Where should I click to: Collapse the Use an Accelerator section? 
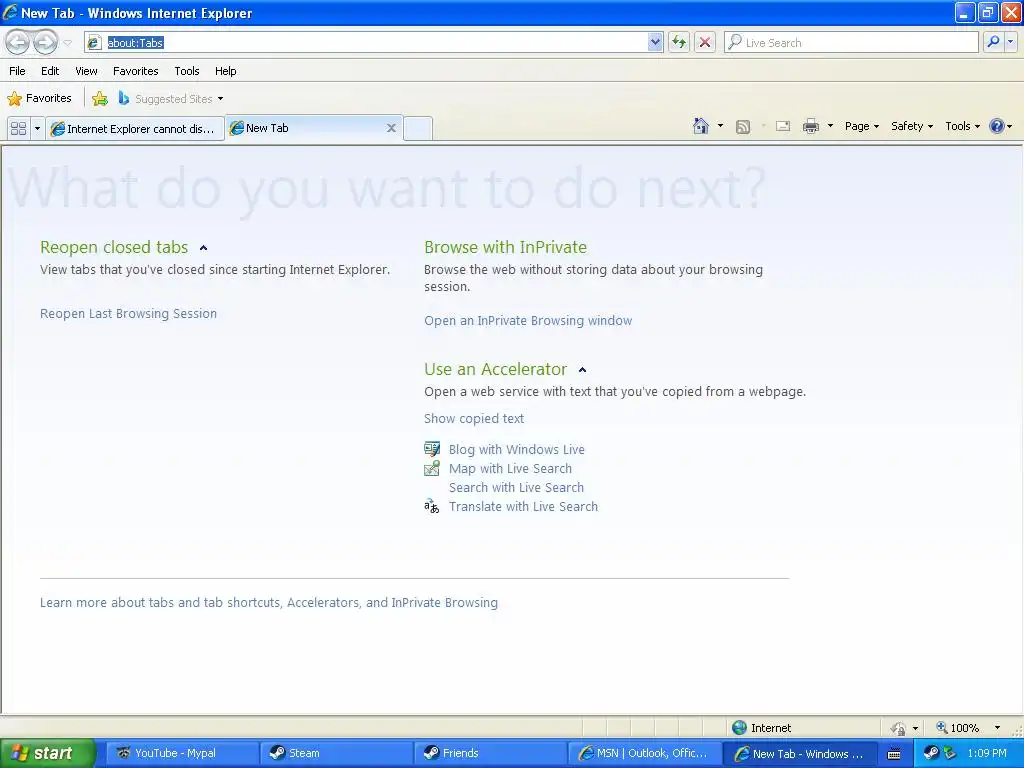coord(583,370)
